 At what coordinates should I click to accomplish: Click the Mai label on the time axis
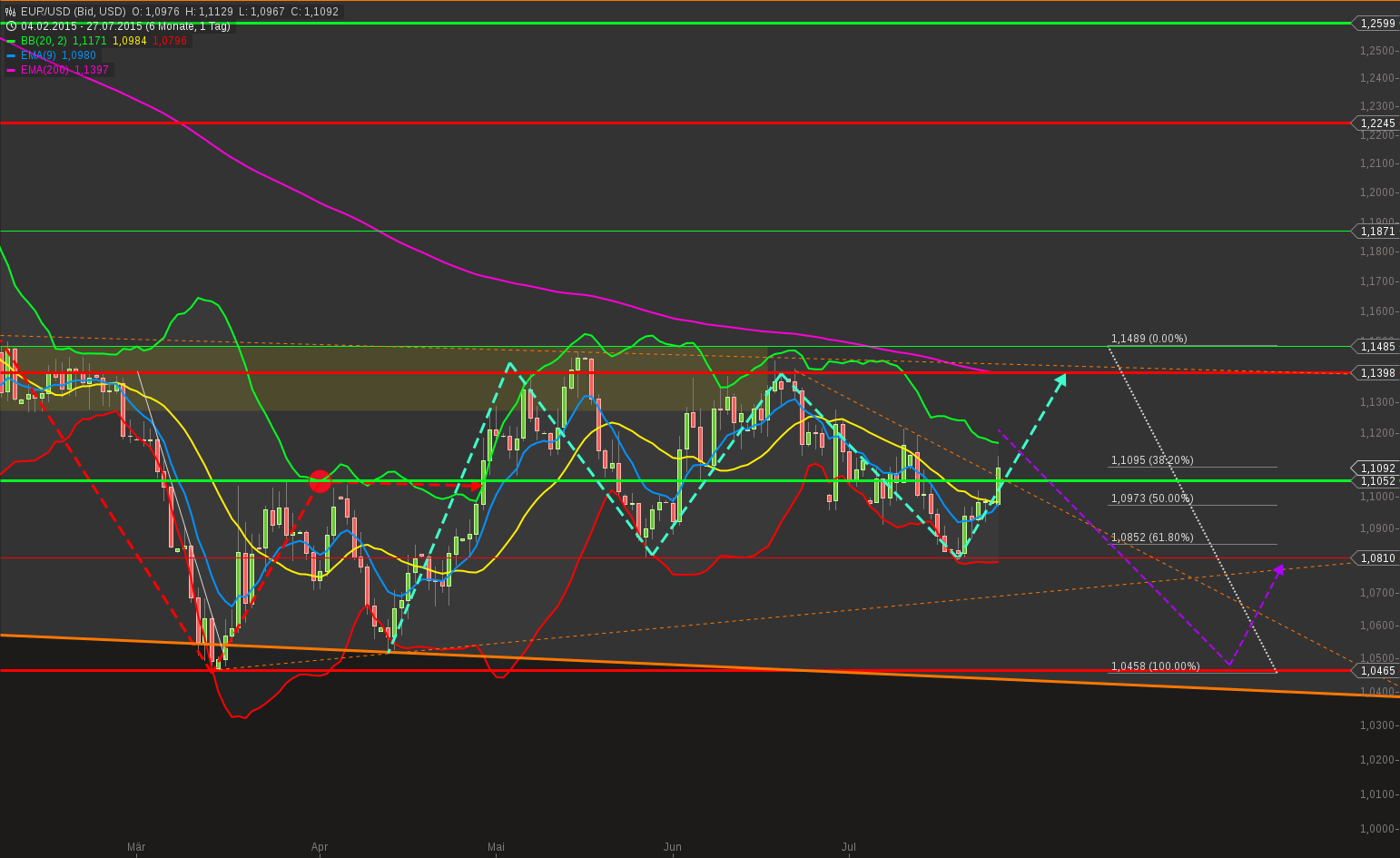496,847
